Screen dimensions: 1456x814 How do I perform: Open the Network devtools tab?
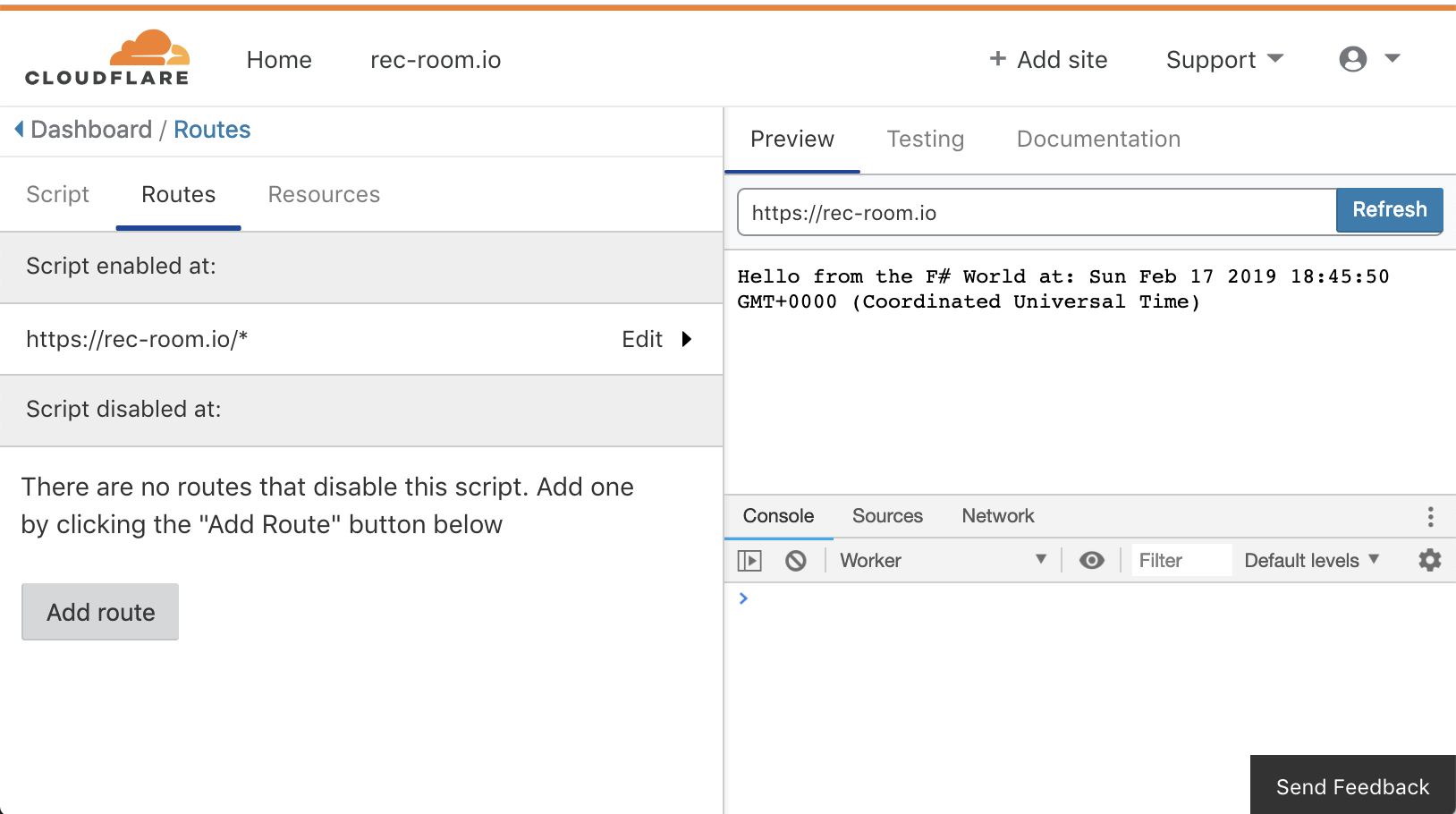point(998,516)
